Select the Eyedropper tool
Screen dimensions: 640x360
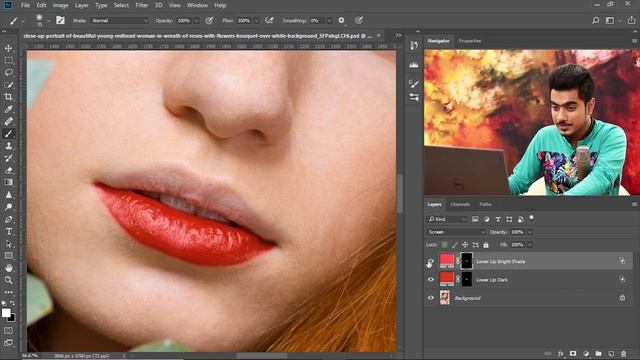tap(9, 109)
